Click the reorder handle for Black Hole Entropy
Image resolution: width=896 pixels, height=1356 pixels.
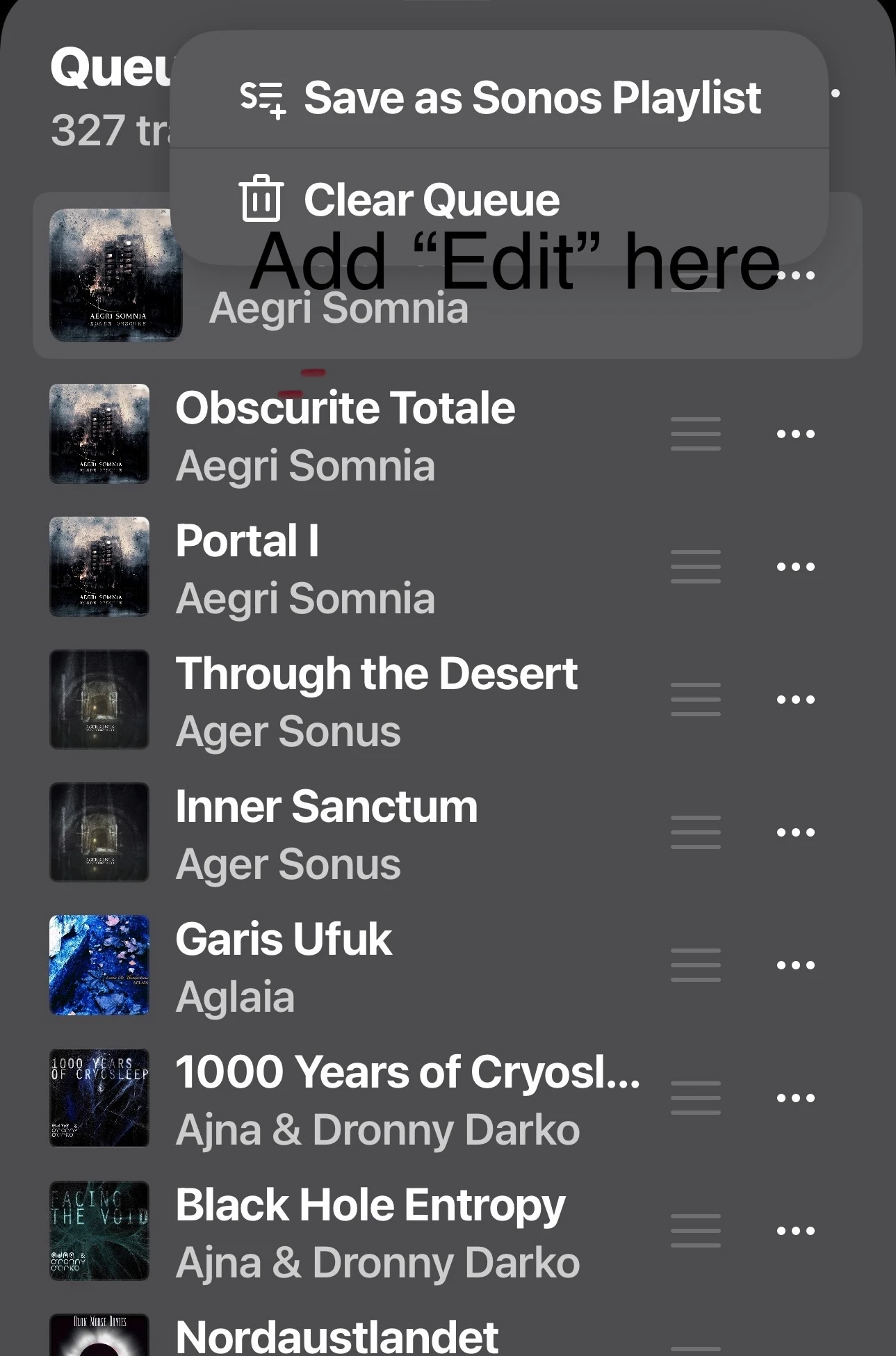695,1231
